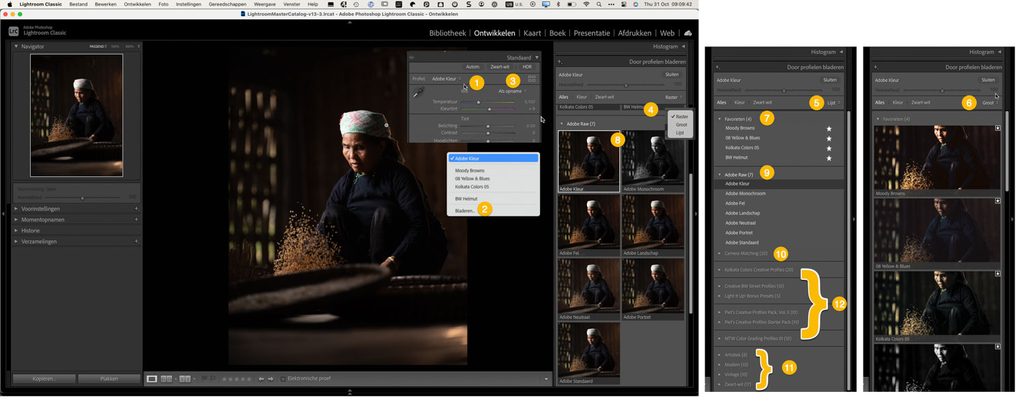This screenshot has height=409, width=1024.
Task: Click the Kopiëren button
Action: (43, 378)
